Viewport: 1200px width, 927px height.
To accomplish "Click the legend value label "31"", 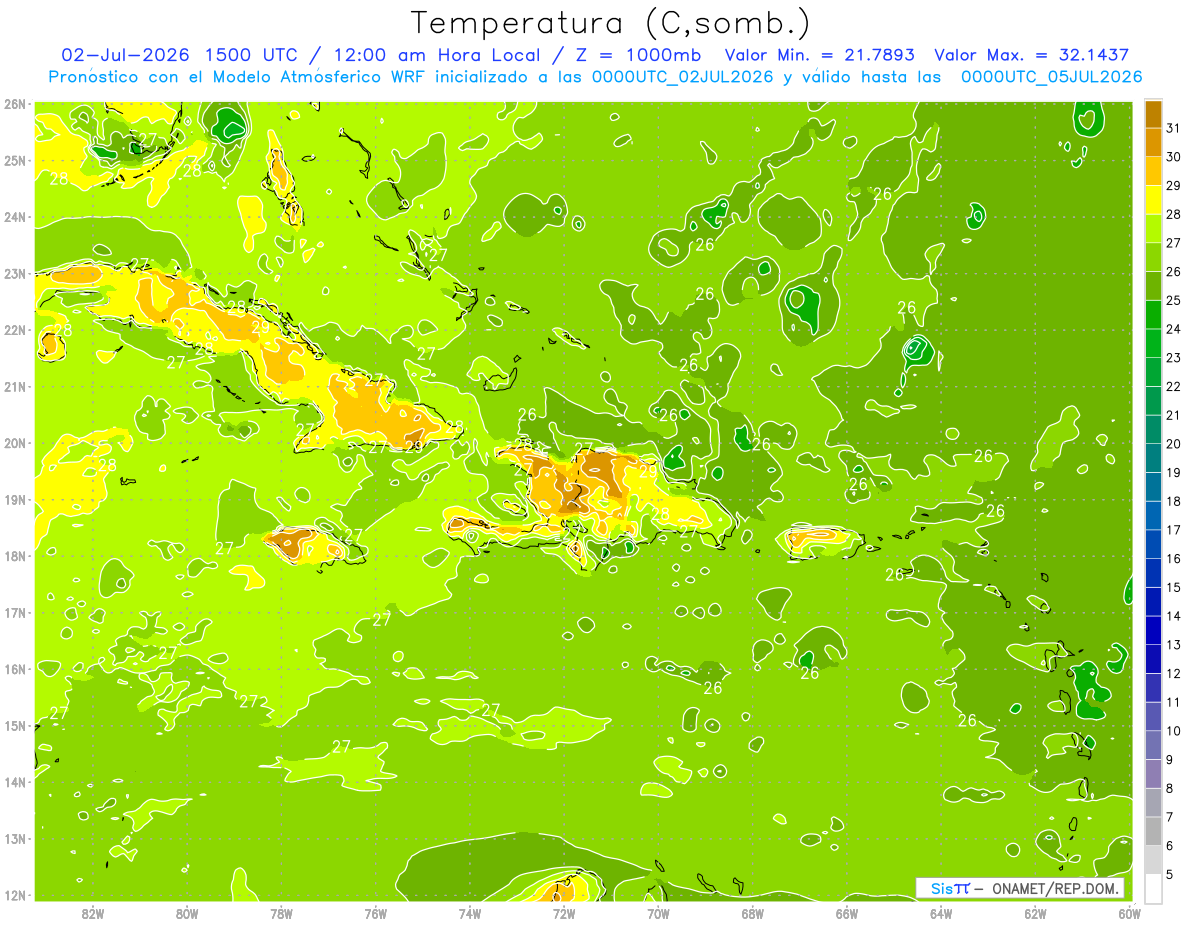I will [1174, 128].
